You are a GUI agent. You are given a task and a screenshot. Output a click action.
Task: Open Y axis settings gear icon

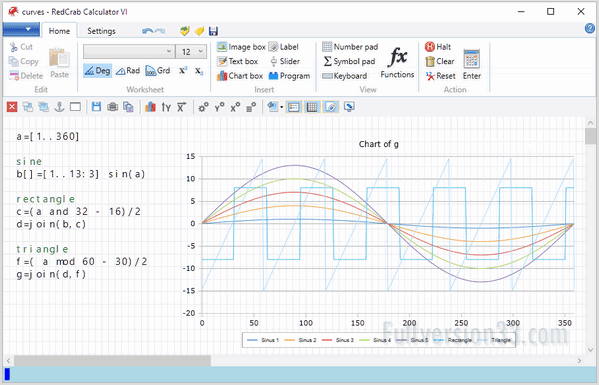point(219,107)
